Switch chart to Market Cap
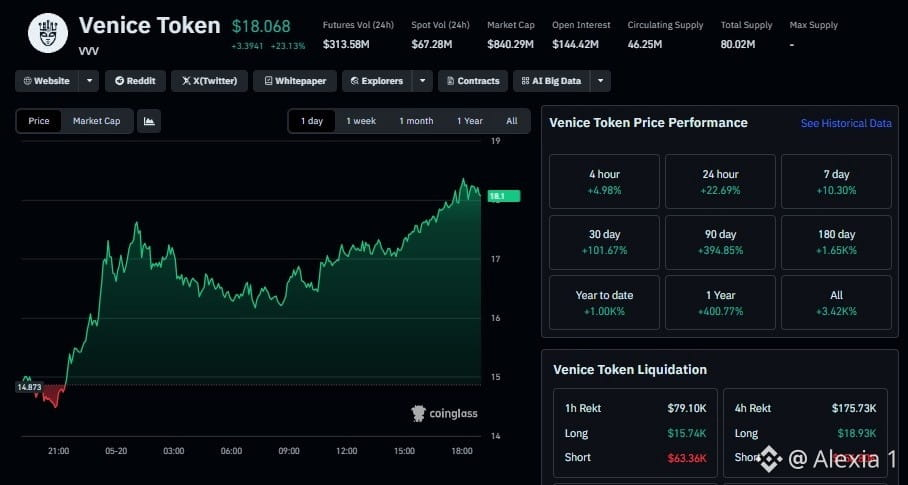 [x=97, y=121]
